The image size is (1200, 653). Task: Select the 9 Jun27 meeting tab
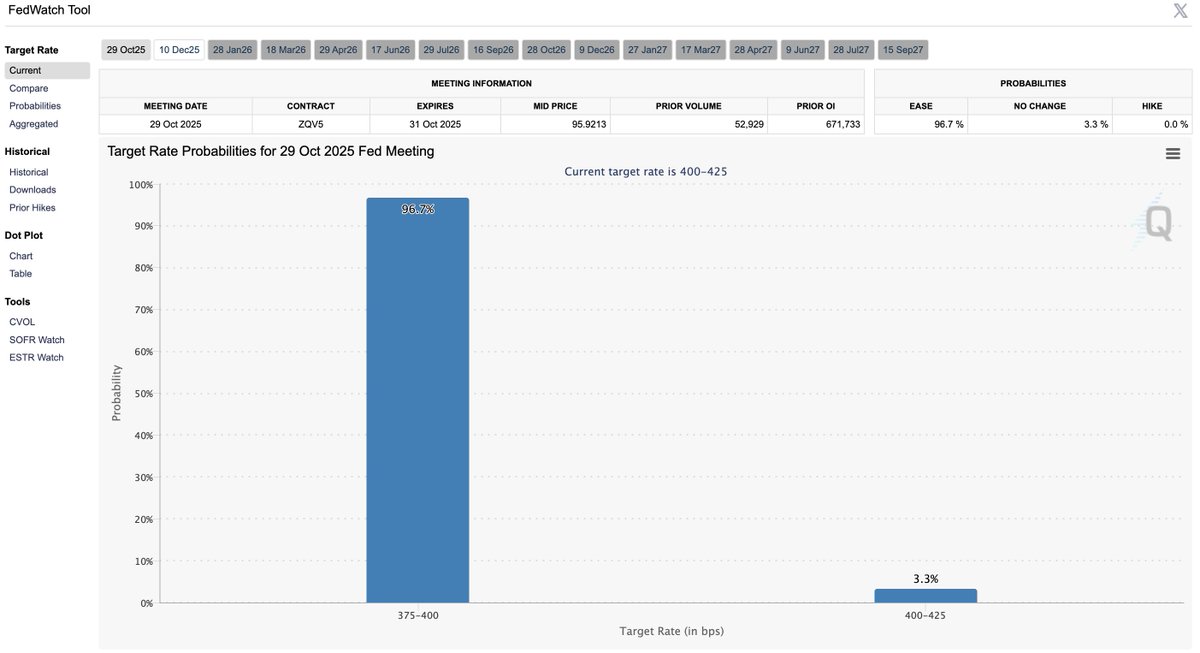tap(802, 49)
